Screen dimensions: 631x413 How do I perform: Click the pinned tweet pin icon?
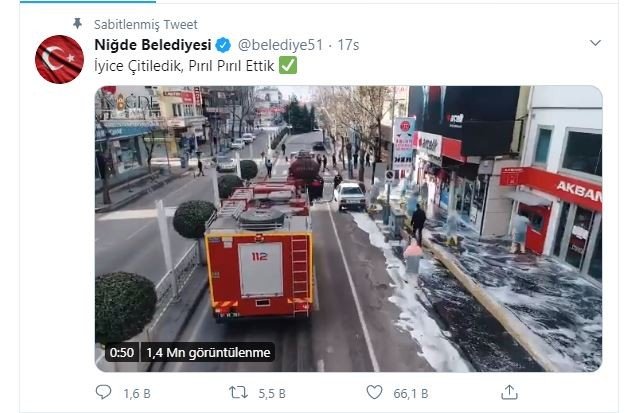click(77, 23)
